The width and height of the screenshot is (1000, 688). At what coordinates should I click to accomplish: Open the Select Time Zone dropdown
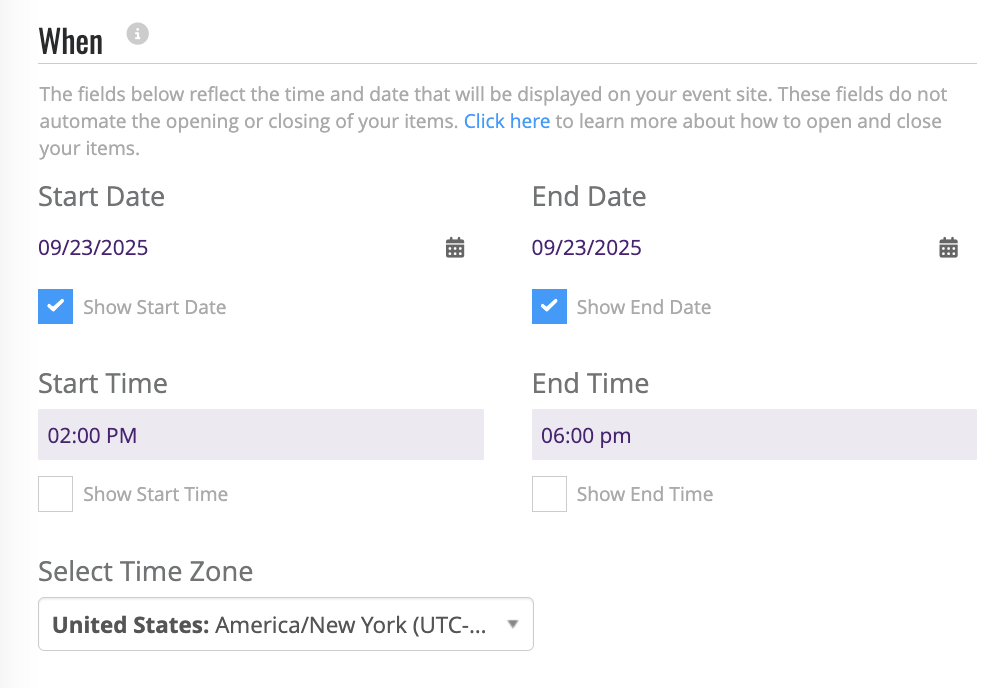coord(286,624)
